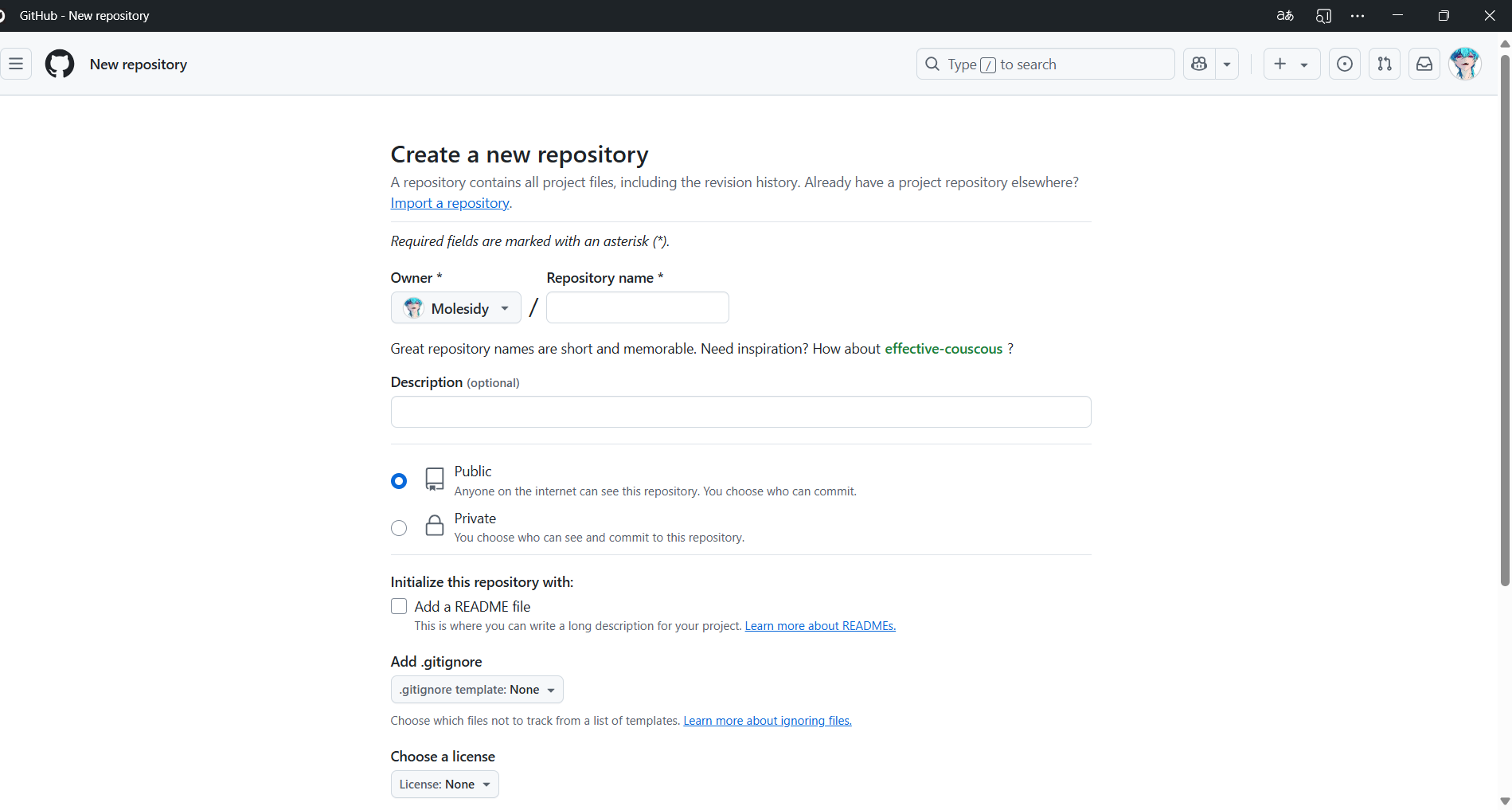
Task: Open the License: None dropdown
Action: pos(444,785)
